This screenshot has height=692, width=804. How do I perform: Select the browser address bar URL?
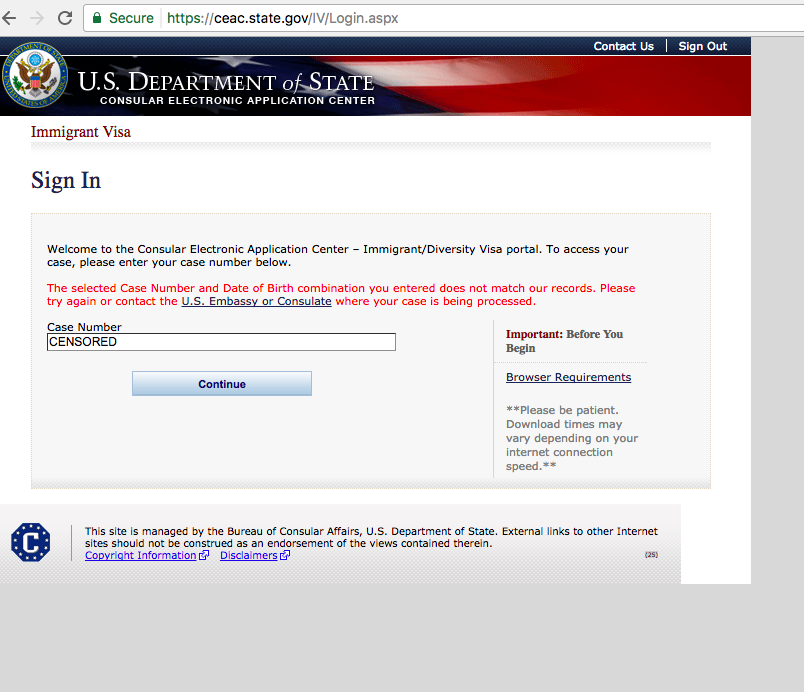coord(283,18)
